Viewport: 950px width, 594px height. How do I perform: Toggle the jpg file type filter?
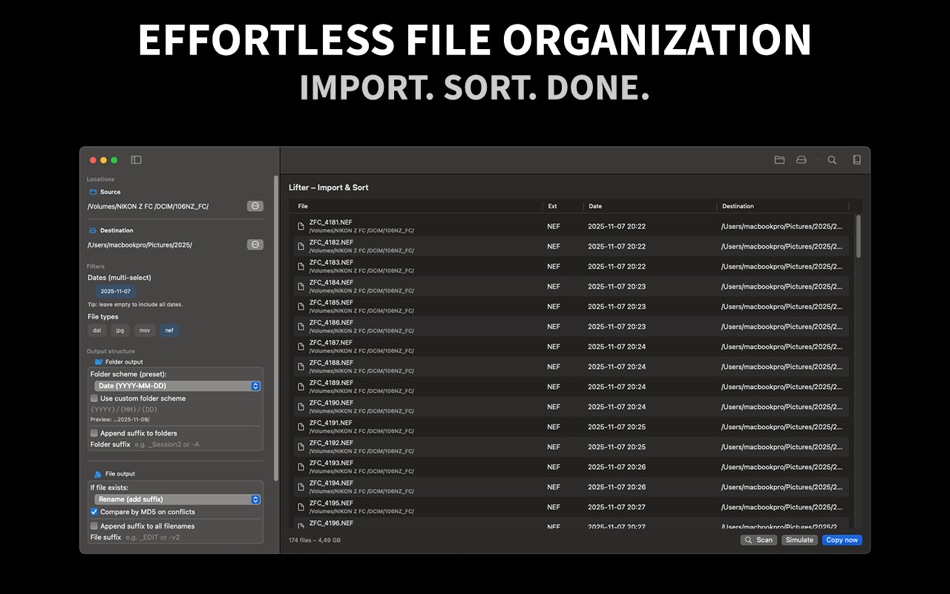point(118,330)
